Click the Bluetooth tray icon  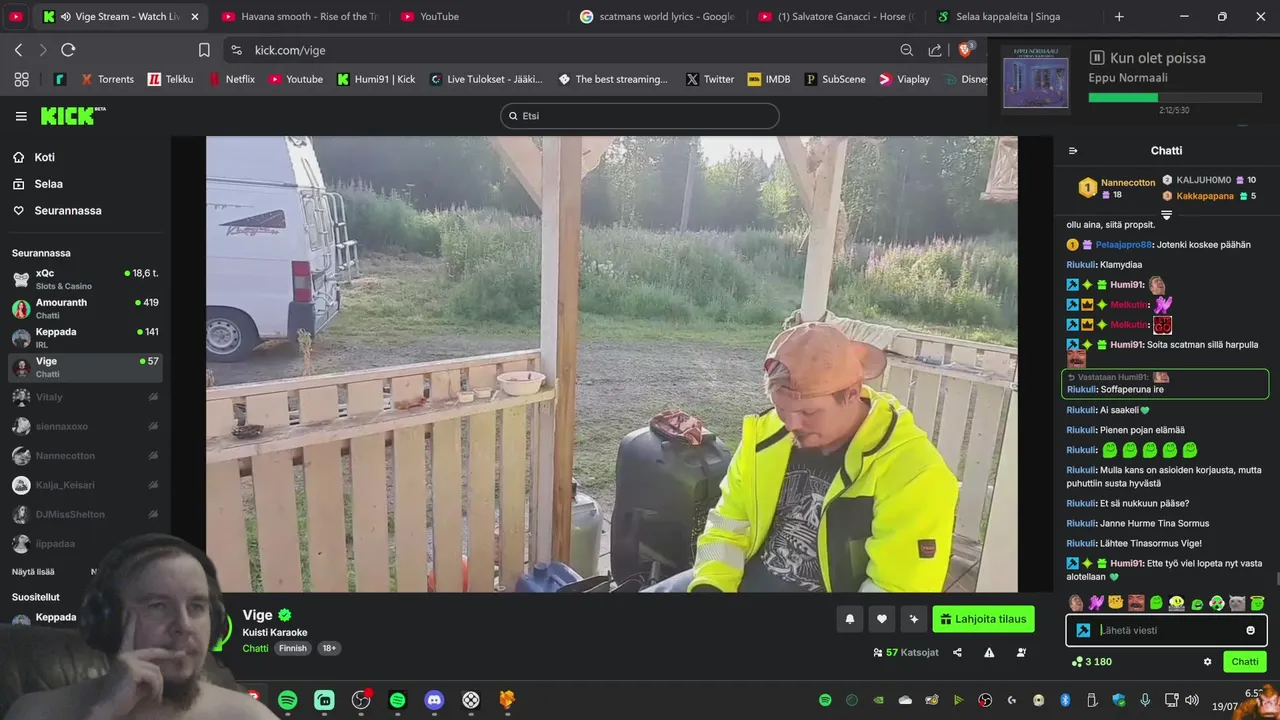(x=1065, y=700)
